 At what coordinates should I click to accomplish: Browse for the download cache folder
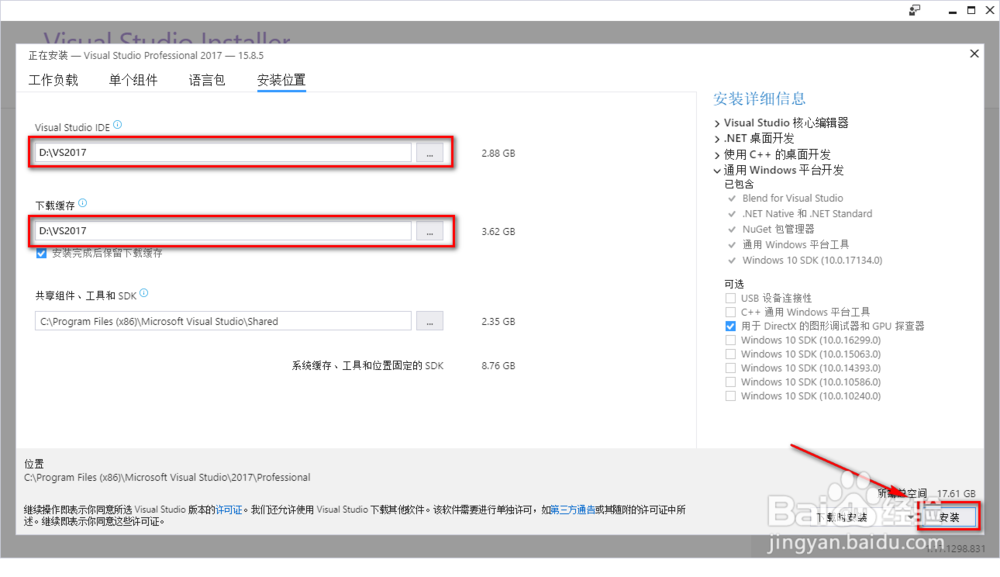click(x=430, y=231)
